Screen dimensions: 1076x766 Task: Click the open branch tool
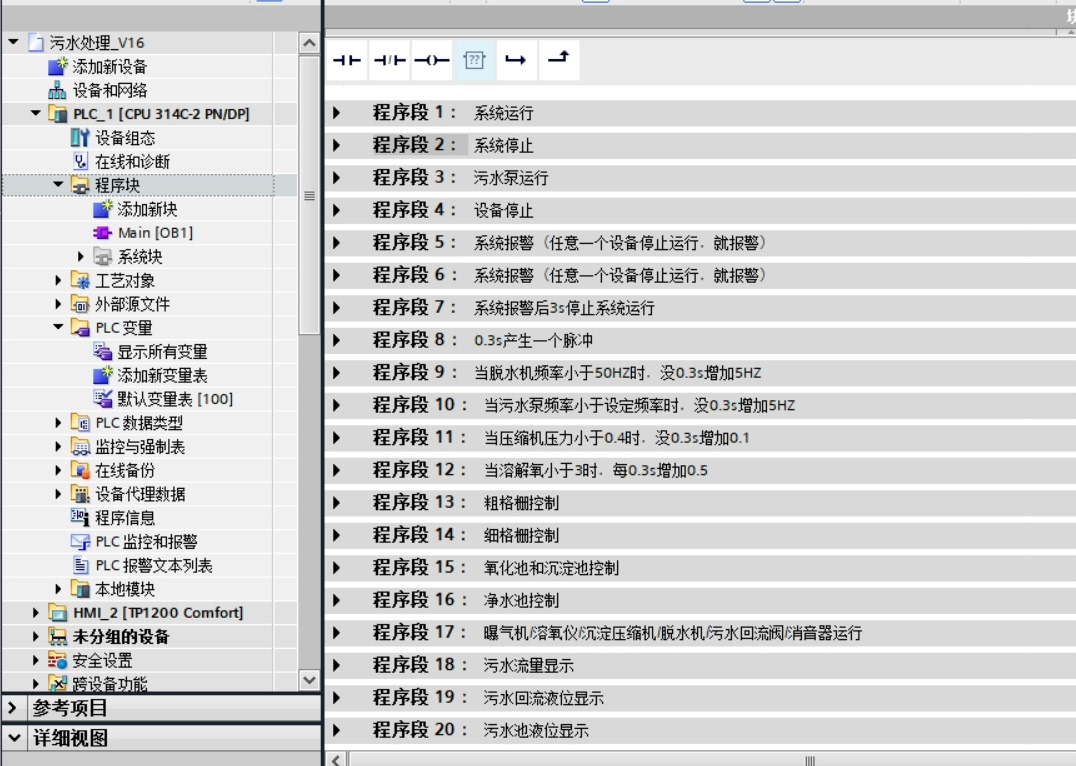pyautogui.click(x=516, y=60)
